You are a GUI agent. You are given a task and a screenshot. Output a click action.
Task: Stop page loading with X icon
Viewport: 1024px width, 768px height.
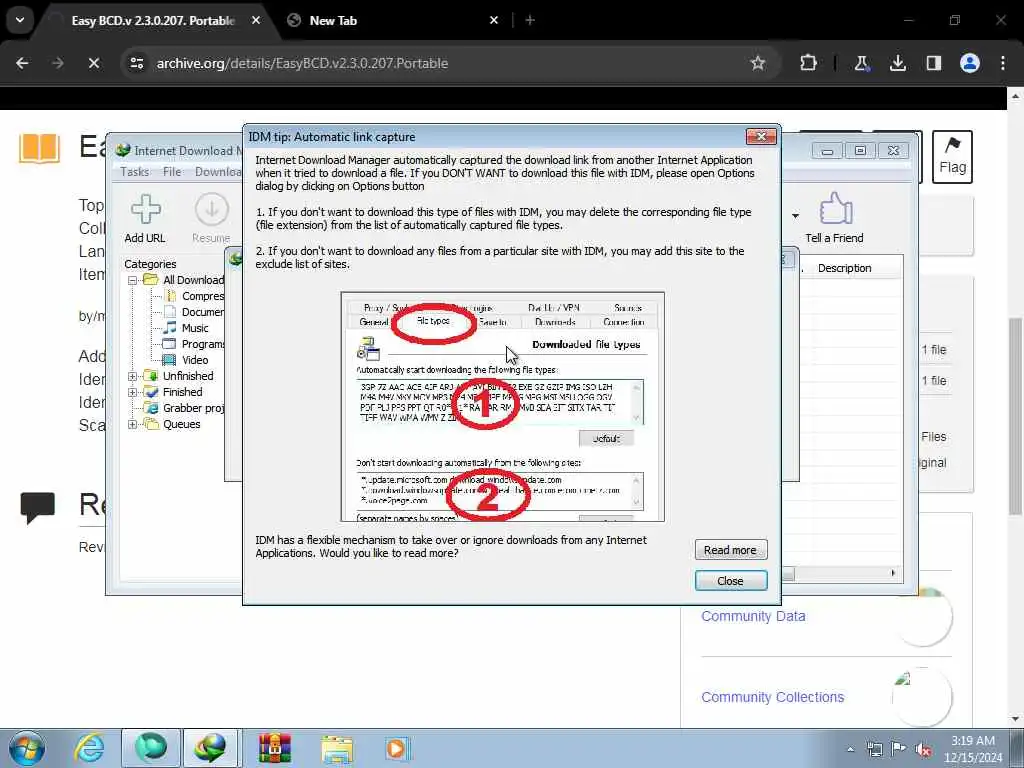[x=93, y=63]
